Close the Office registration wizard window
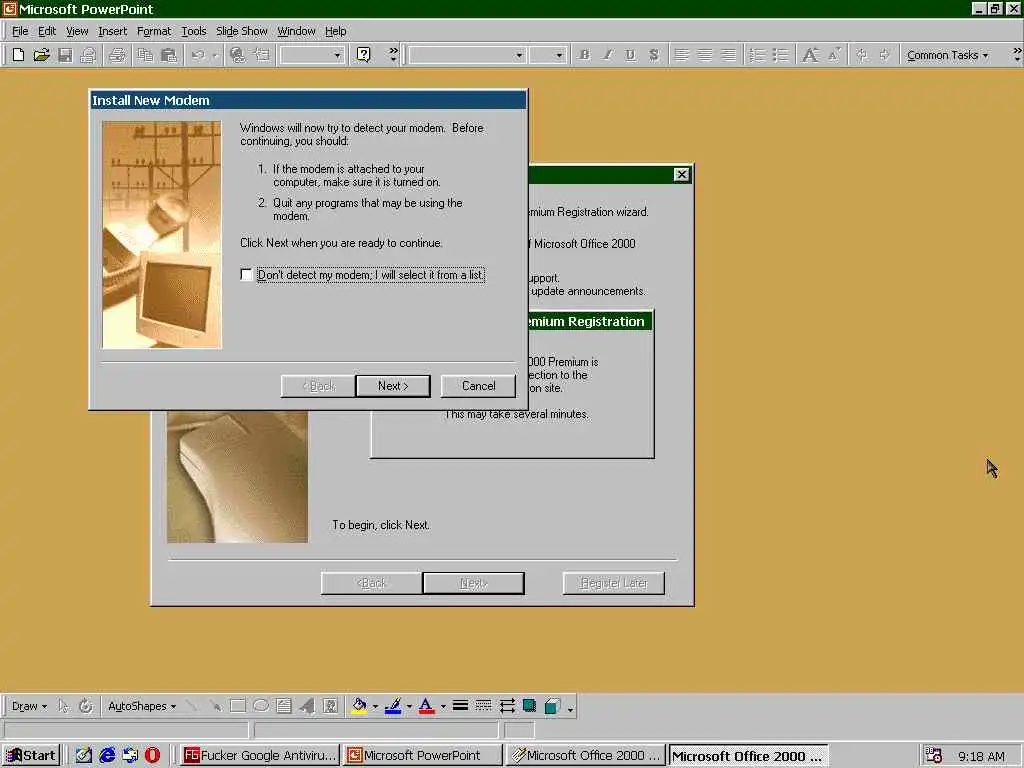Viewport: 1024px width, 768px height. coord(681,174)
